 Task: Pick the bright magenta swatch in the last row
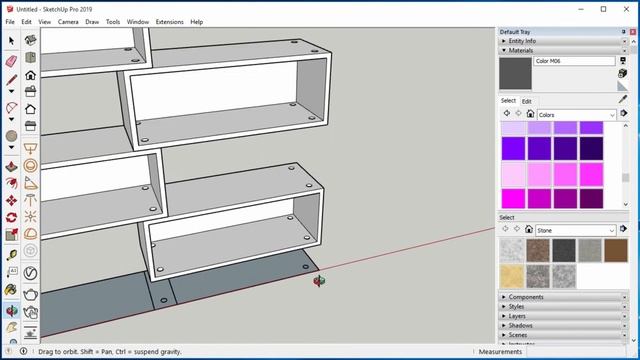[513, 198]
